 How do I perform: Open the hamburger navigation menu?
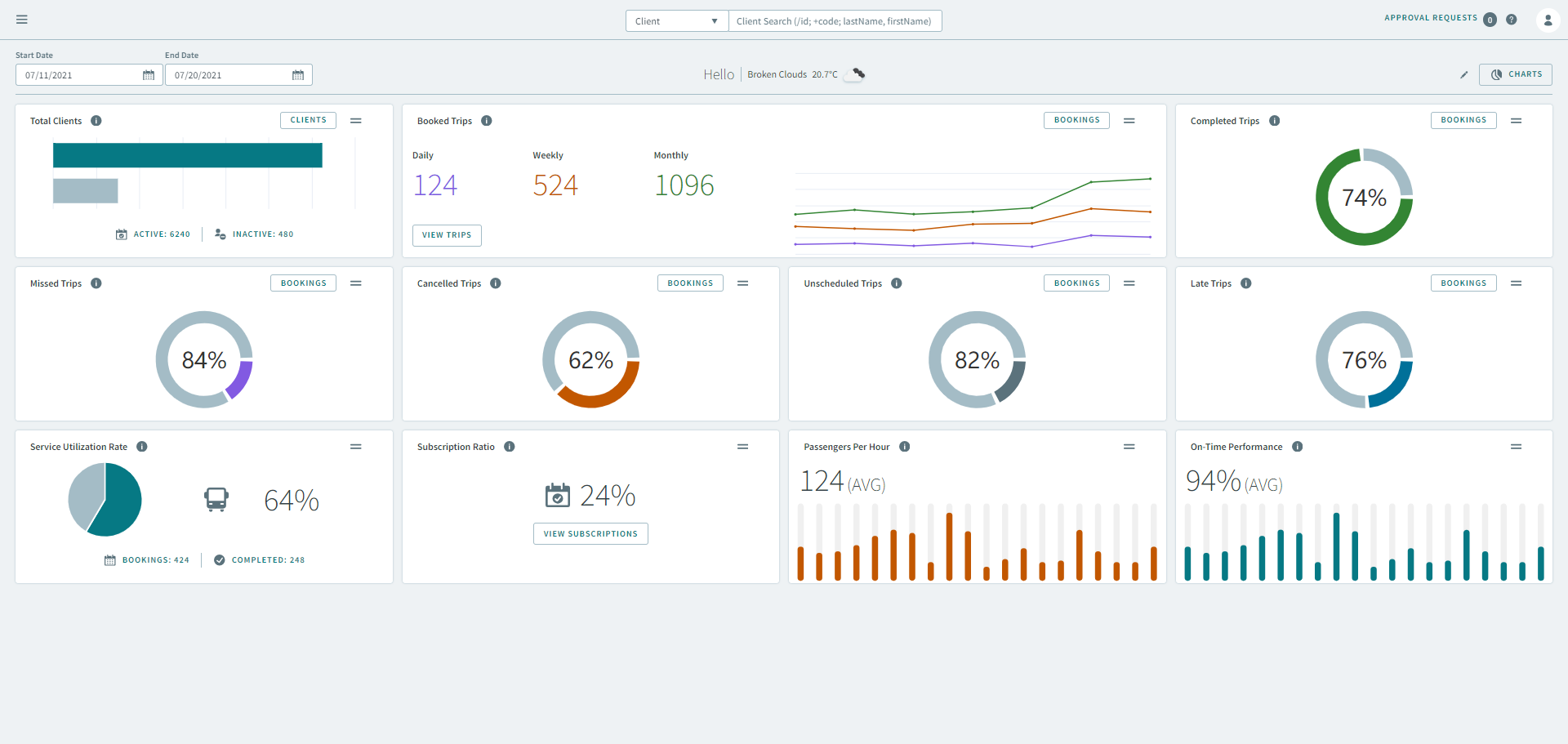(x=22, y=20)
